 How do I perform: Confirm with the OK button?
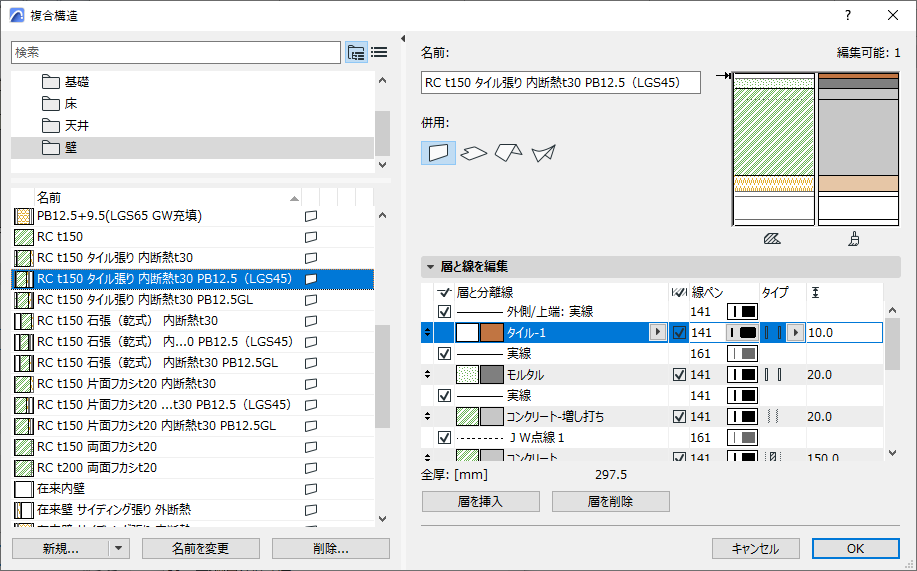coord(856,549)
